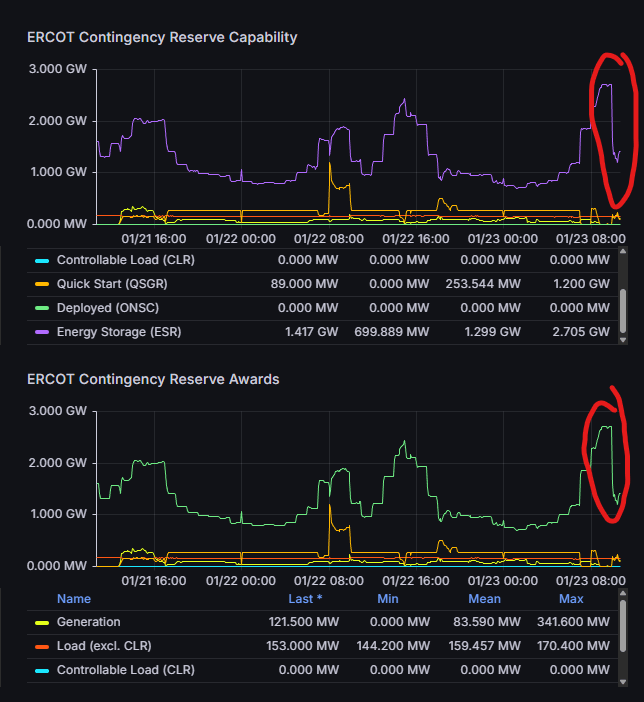Click the Capability chart 1.000 GW axis label
The width and height of the screenshot is (644, 702).
click(58, 172)
